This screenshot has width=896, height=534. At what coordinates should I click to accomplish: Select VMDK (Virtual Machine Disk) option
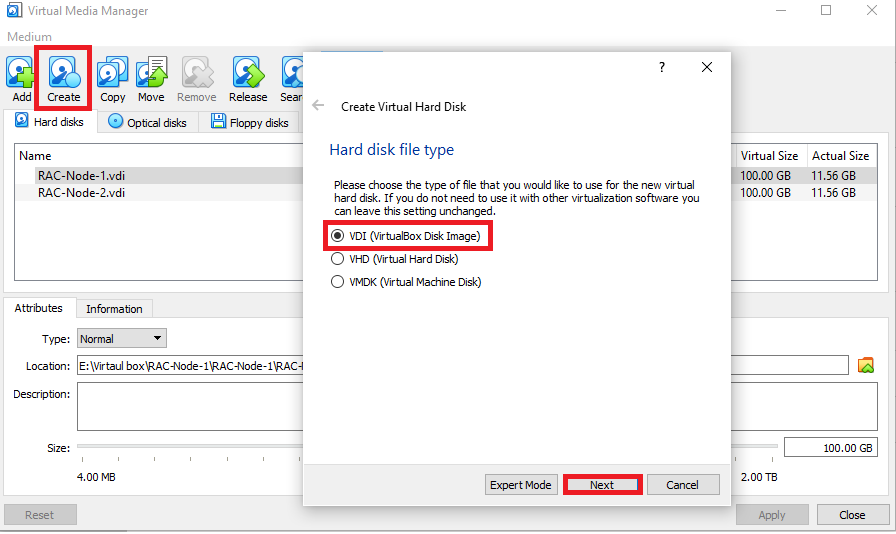[406, 282]
